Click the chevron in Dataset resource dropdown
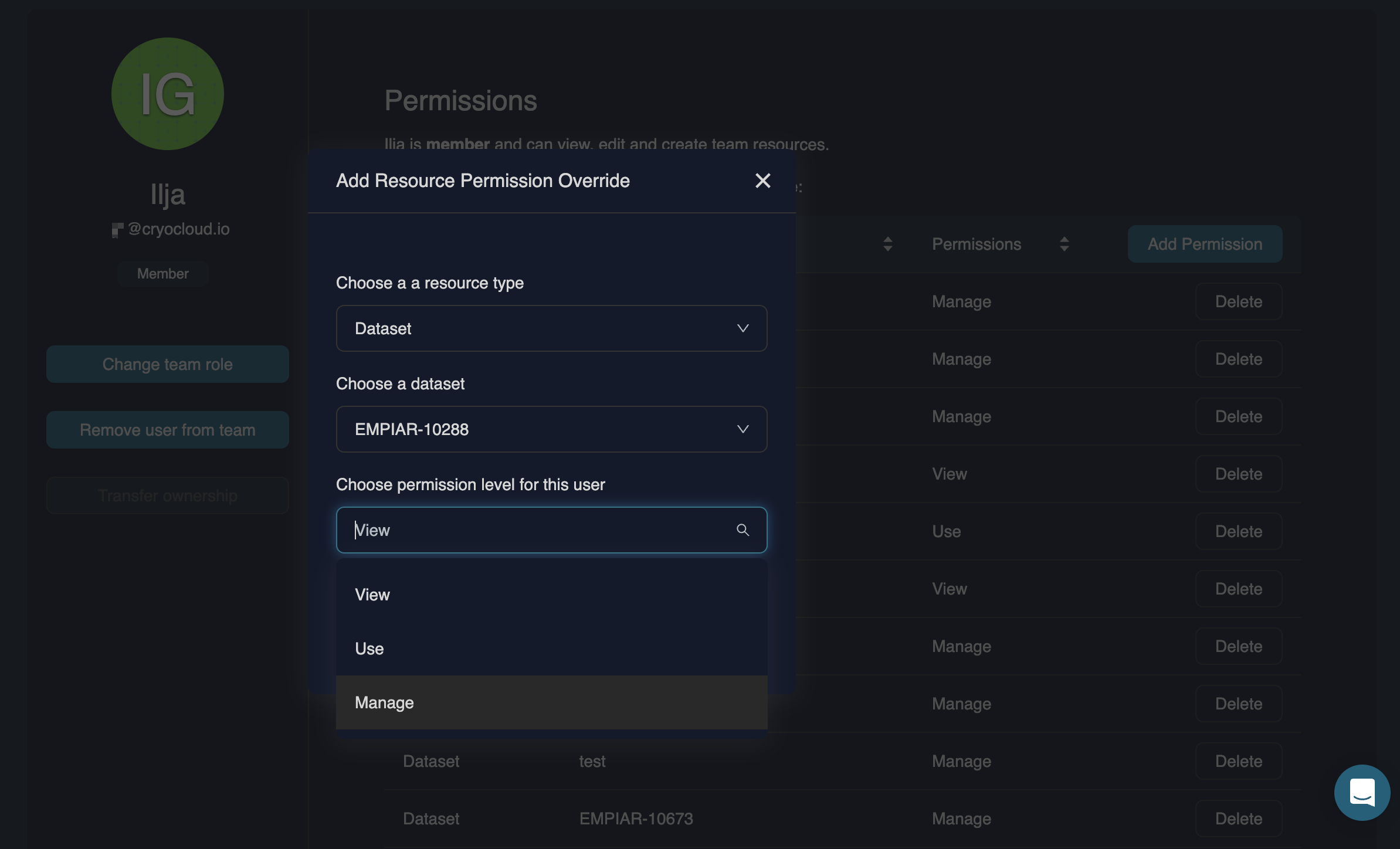 coord(743,328)
